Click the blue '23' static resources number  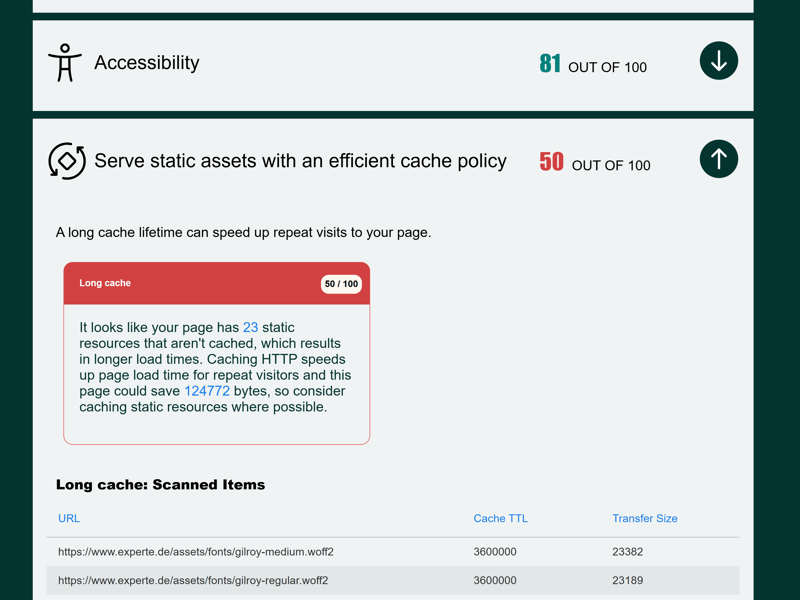coord(250,327)
